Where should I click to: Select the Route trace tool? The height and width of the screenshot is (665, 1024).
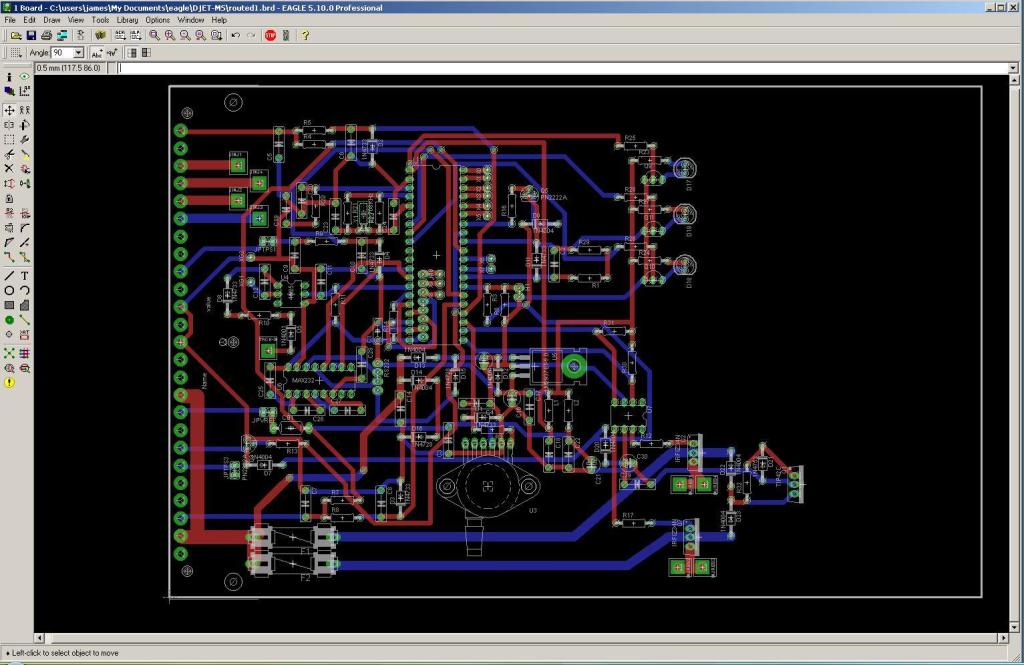(x=9, y=257)
